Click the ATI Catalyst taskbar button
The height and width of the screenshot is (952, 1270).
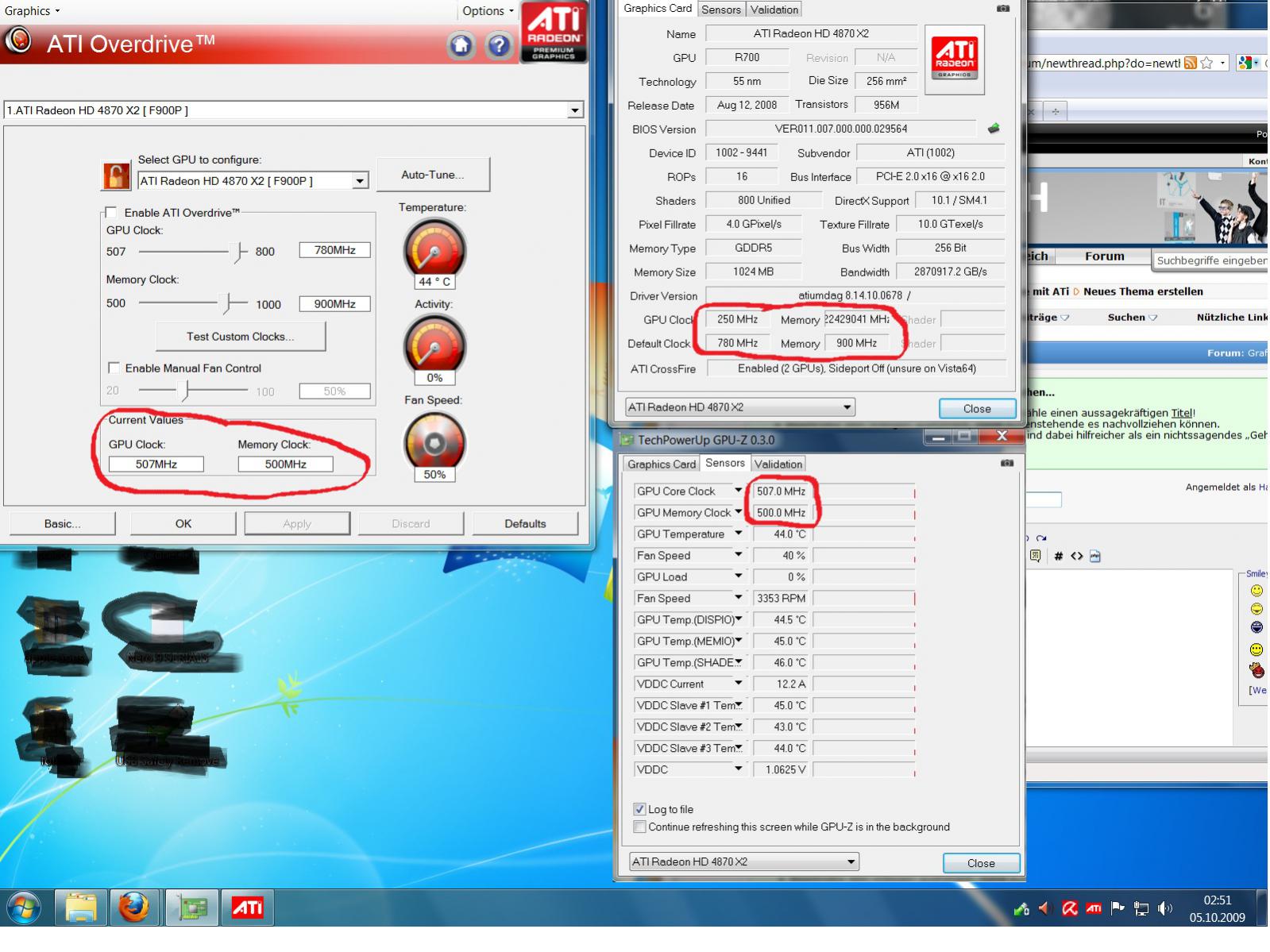pyautogui.click(x=247, y=908)
